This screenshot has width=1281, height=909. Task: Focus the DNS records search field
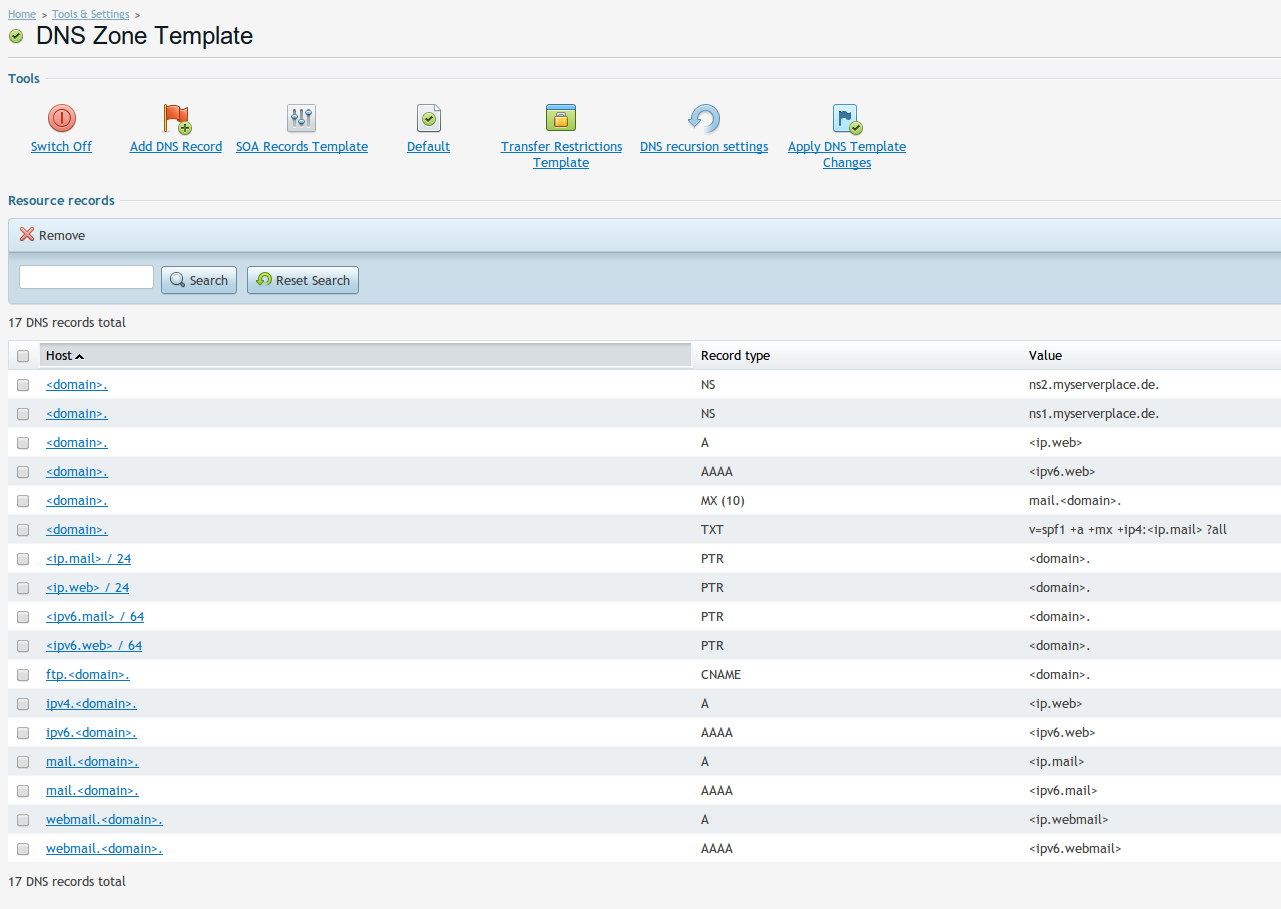[x=86, y=277]
